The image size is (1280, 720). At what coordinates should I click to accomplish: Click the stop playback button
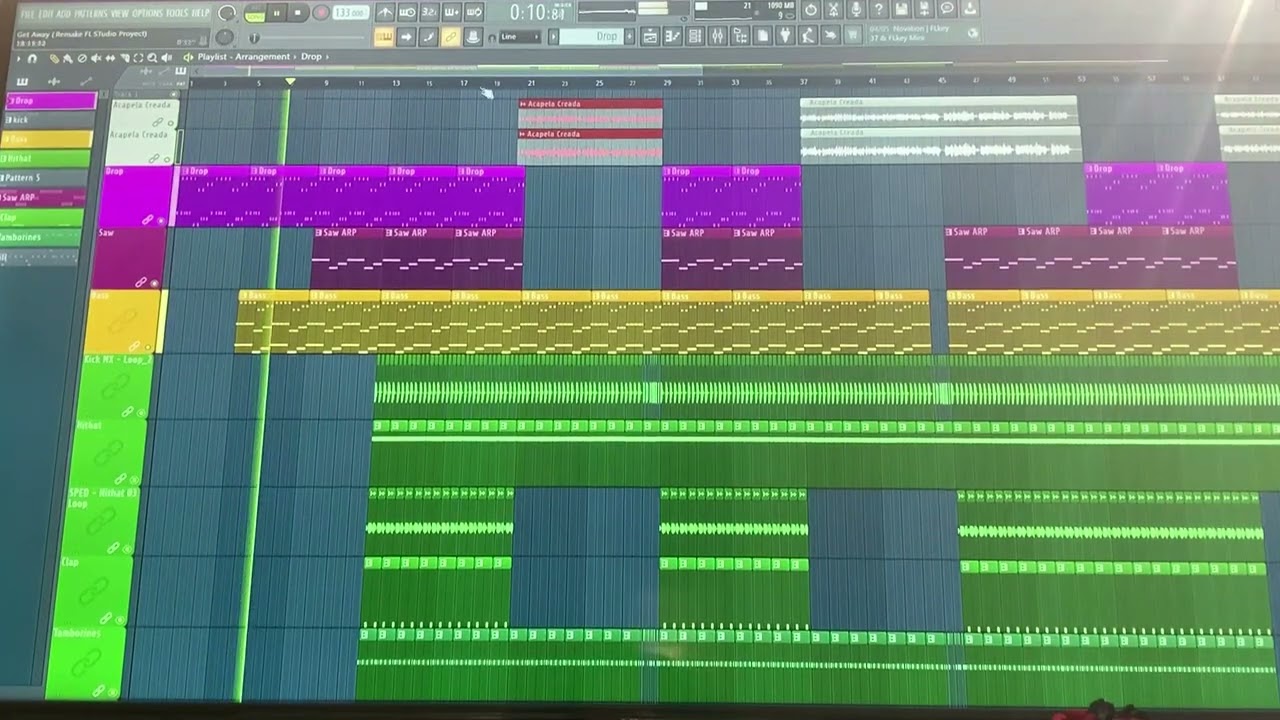point(298,13)
